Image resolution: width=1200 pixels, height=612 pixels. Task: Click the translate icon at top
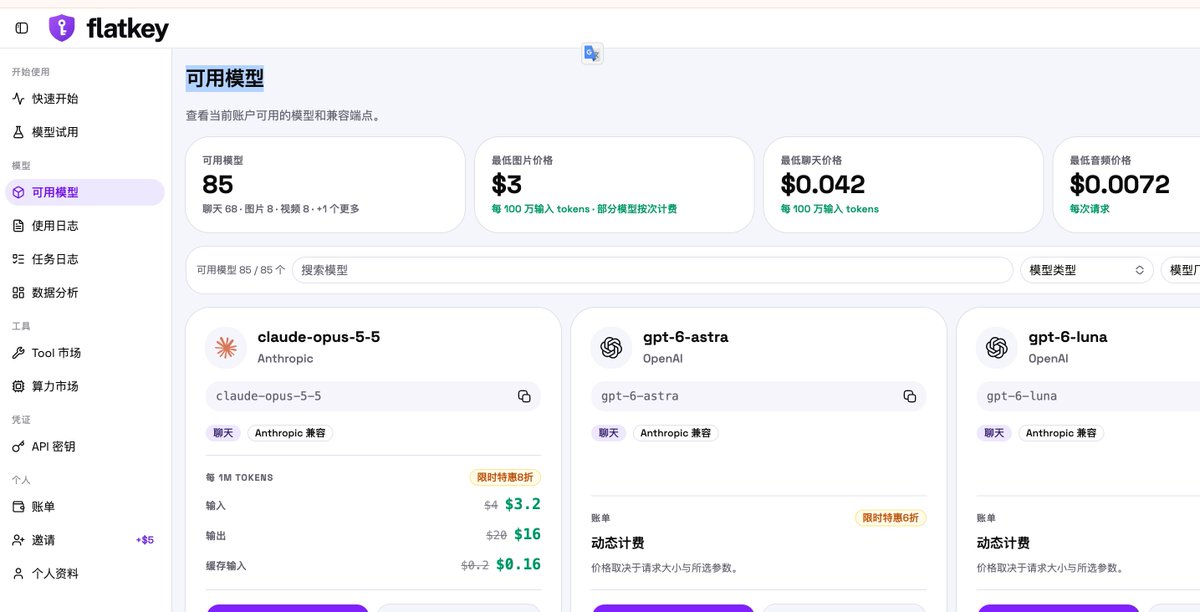592,53
